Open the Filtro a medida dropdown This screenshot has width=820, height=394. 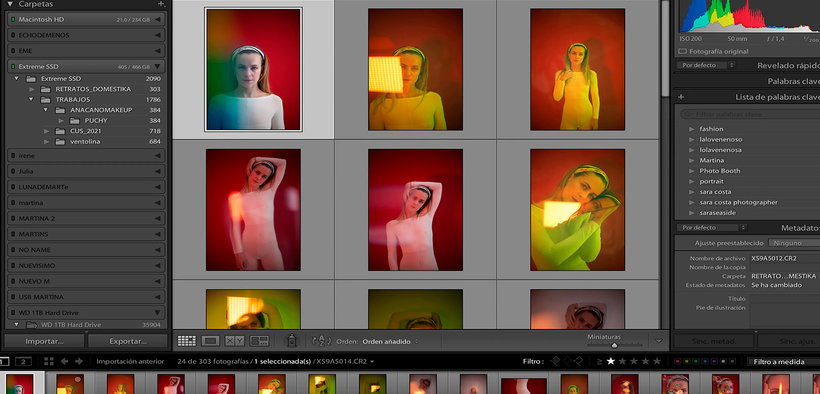click(783, 361)
